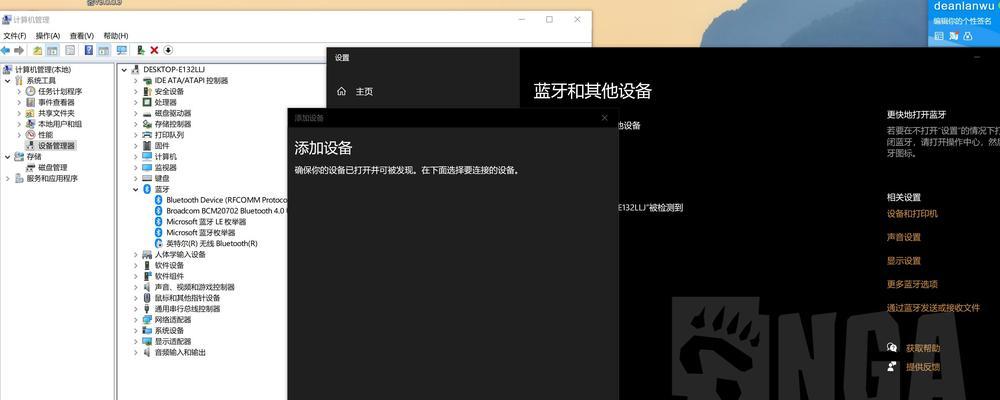Click the Up one level folder toolbar icon
This screenshot has height=400, width=1000.
(x=38, y=50)
